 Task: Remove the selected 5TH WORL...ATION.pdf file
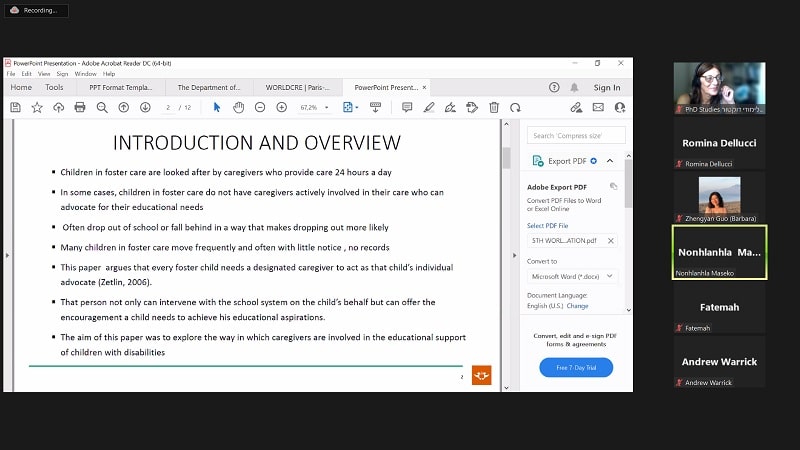click(610, 240)
